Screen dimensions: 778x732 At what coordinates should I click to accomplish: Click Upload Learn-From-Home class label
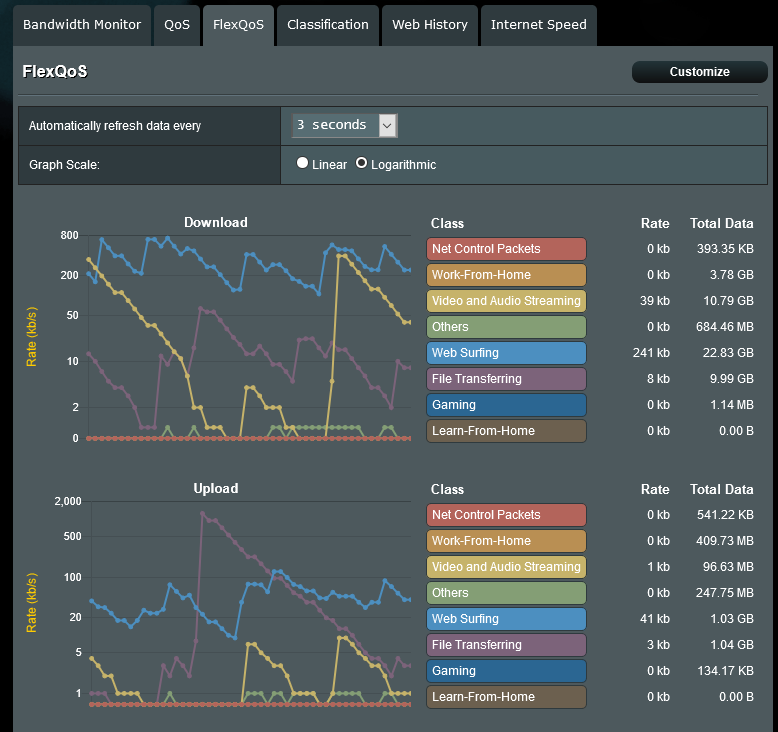click(506, 697)
